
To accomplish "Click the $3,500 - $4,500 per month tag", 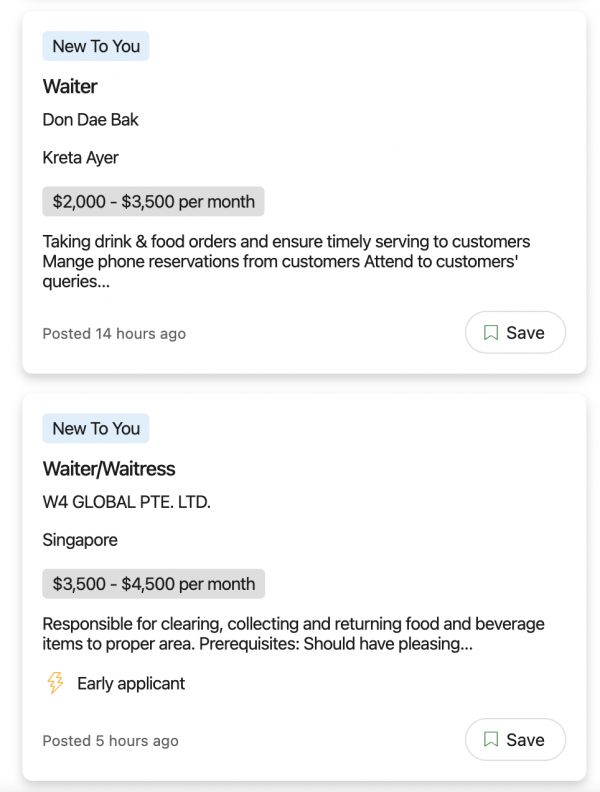I will click(153, 584).
